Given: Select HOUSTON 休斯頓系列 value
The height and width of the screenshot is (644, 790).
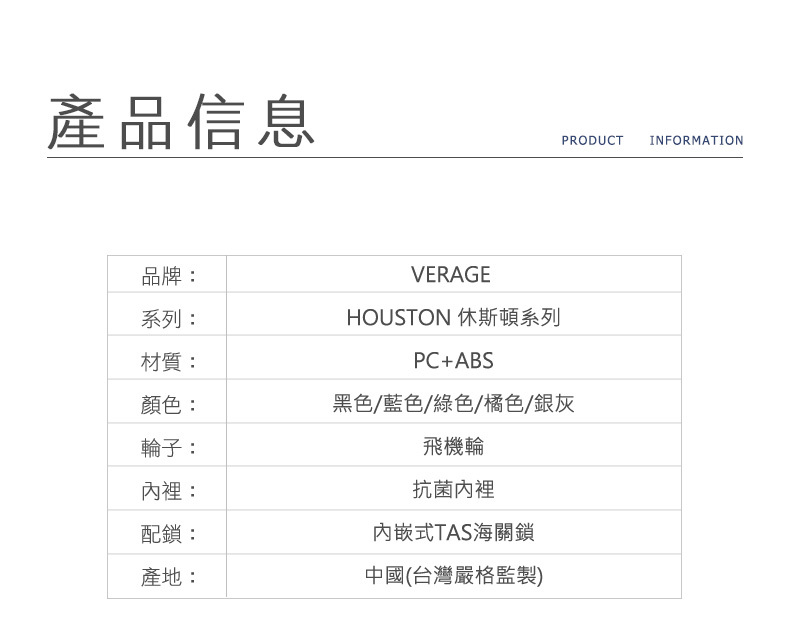Looking at the screenshot, I should click(453, 318).
